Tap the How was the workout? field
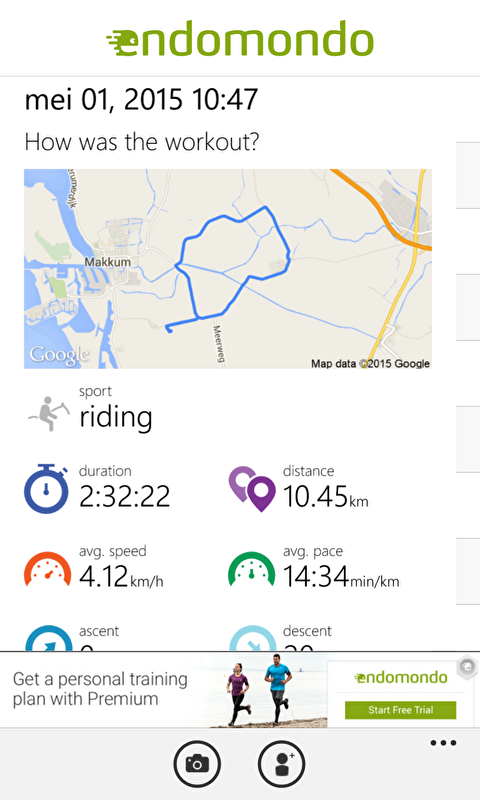 tap(142, 141)
